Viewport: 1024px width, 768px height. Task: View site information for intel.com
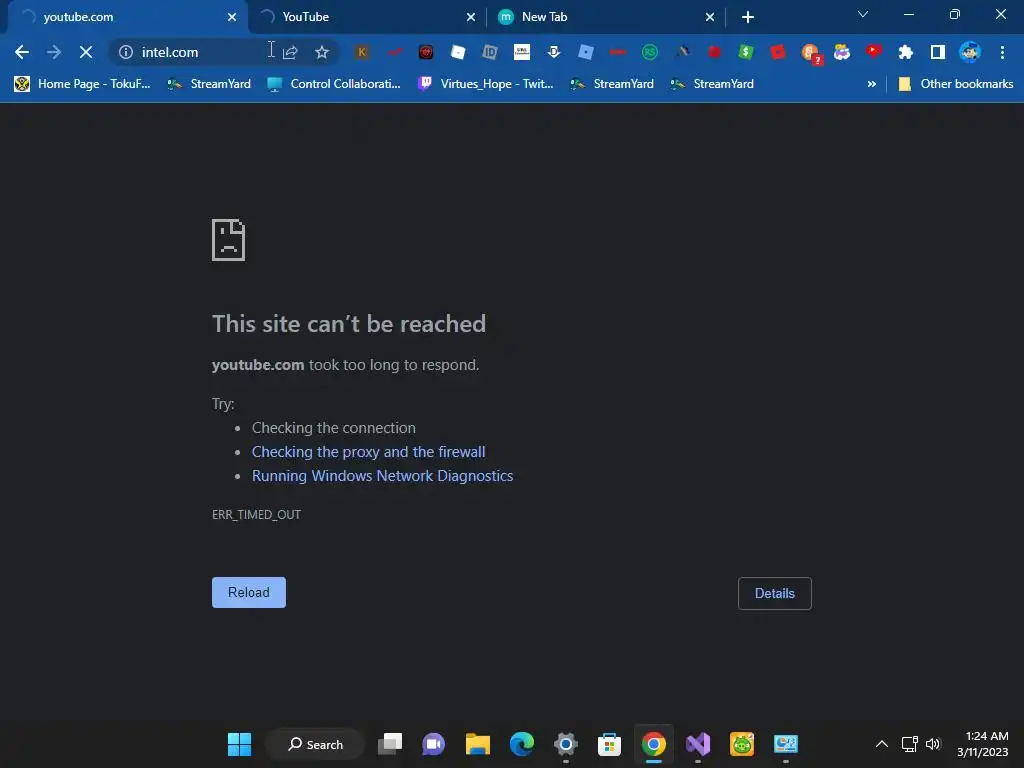pos(126,52)
